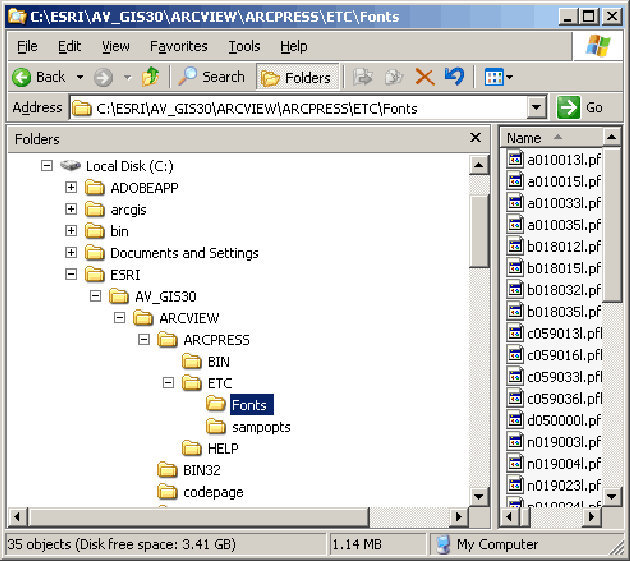Open the Edit menu
This screenshot has height=561, width=630.
69,46
